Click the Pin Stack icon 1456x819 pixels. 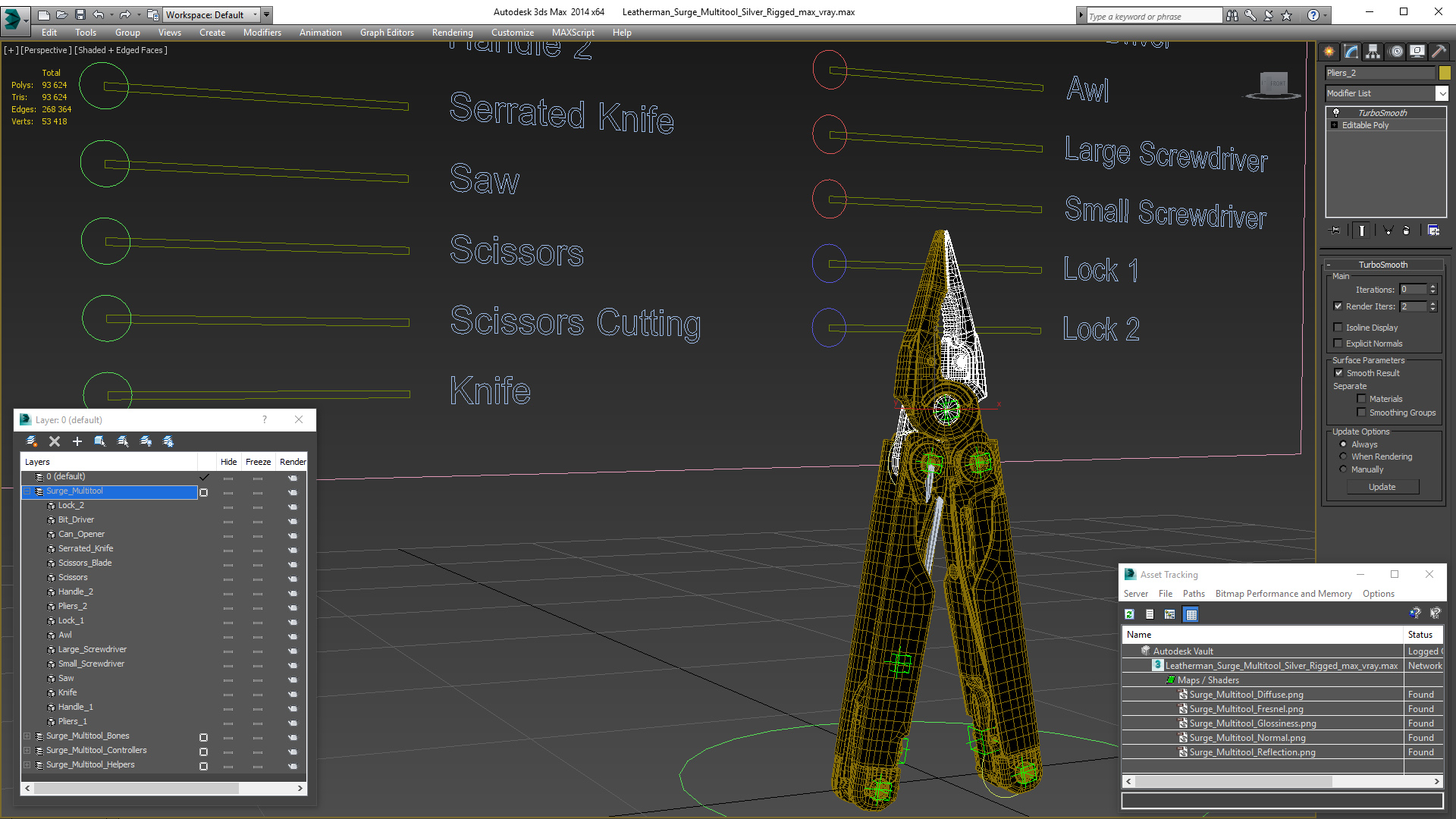pos(1335,231)
